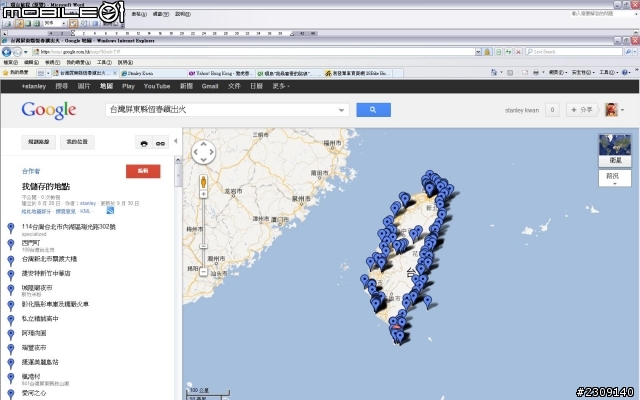Close the active Google Maps tab
This screenshot has height=400, width=640.
[115, 73]
